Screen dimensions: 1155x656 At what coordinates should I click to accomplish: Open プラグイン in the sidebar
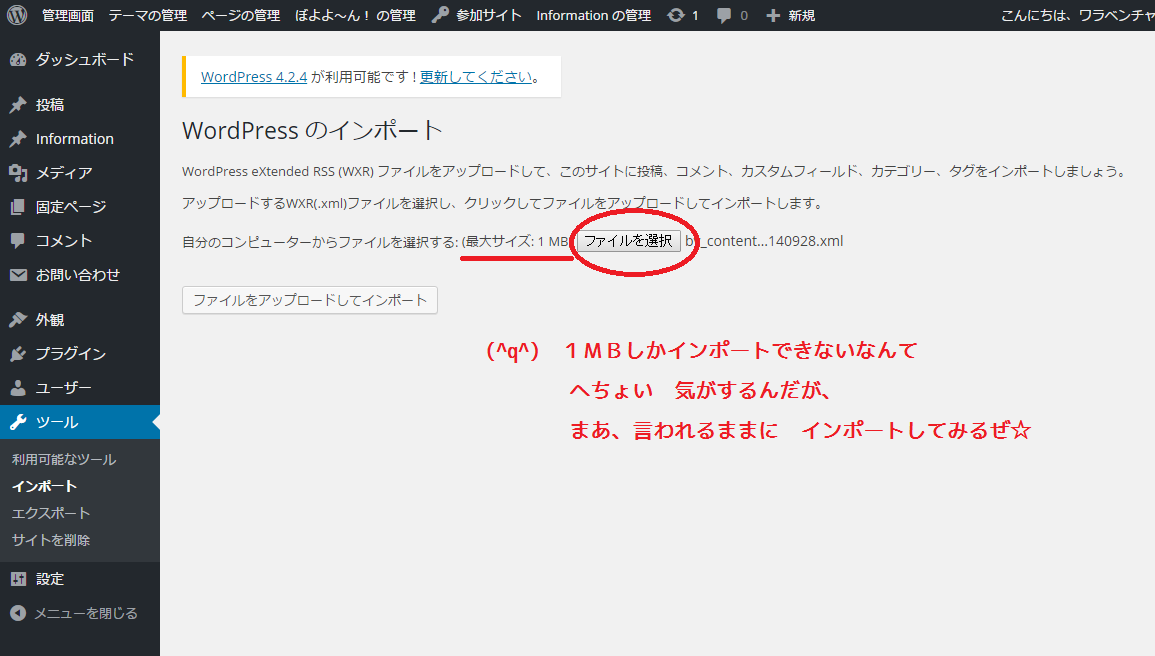point(71,353)
